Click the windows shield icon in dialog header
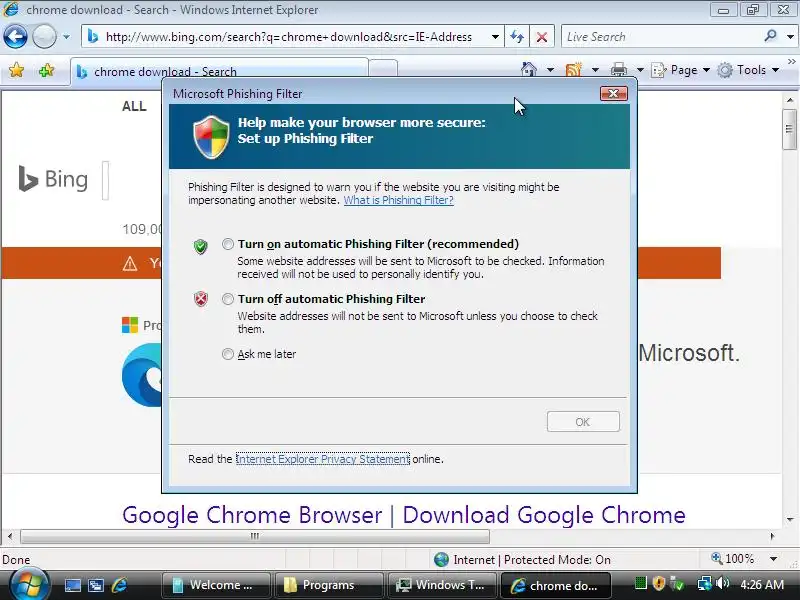800x600 pixels. point(211,137)
